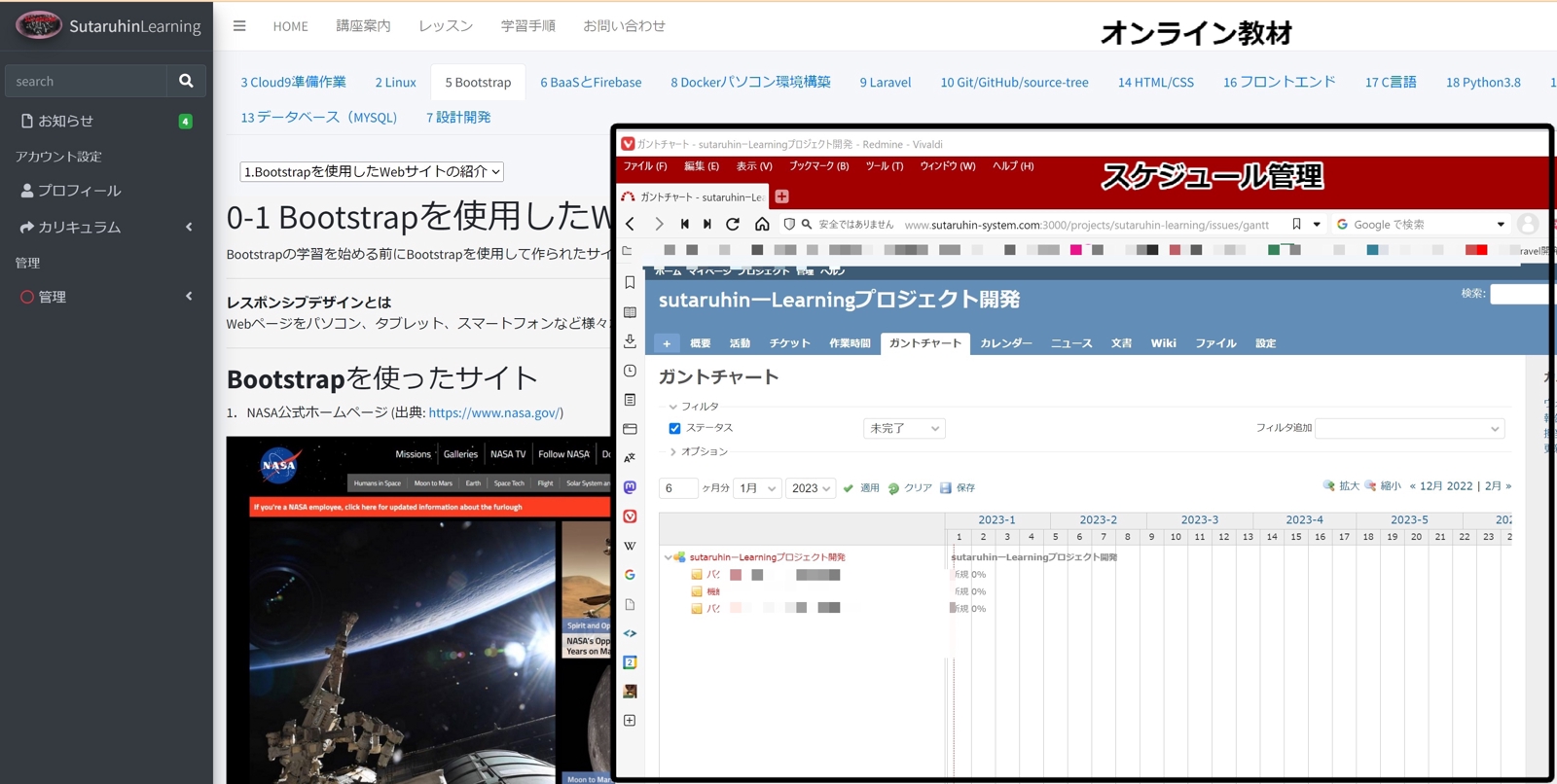Image resolution: width=1557 pixels, height=784 pixels.
Task: Open the ファイル (F) menu in Vivaldi
Action: click(645, 166)
